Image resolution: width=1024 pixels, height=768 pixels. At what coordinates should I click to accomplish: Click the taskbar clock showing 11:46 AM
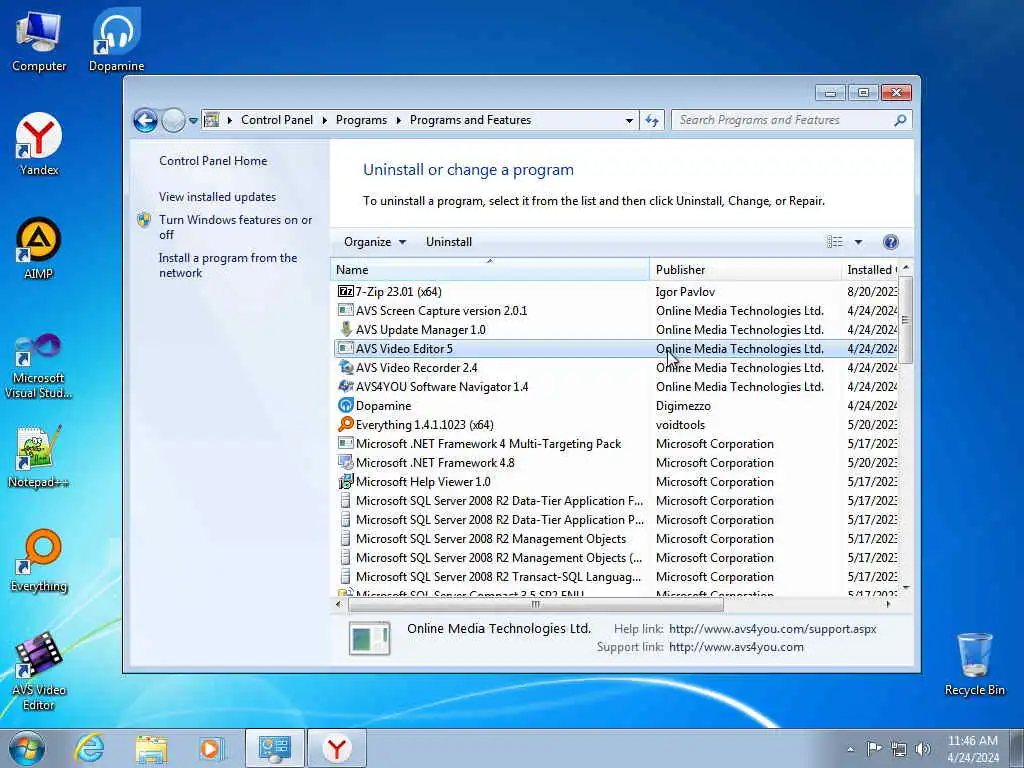click(x=972, y=748)
